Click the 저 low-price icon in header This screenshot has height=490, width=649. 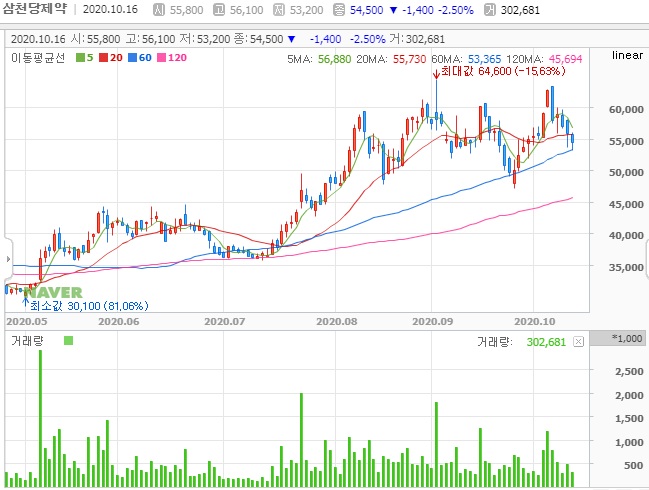(x=279, y=10)
